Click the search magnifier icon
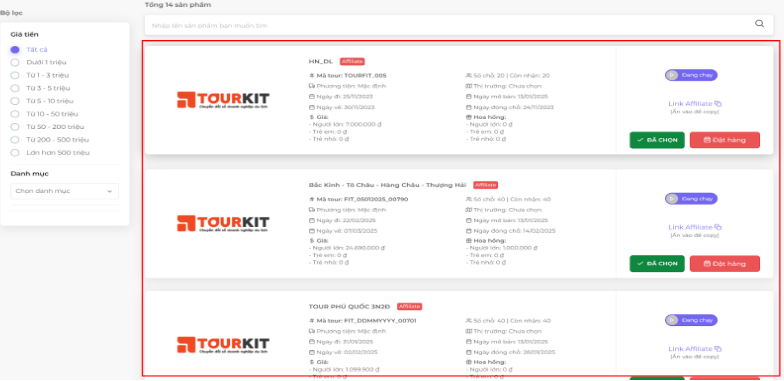 (759, 24)
